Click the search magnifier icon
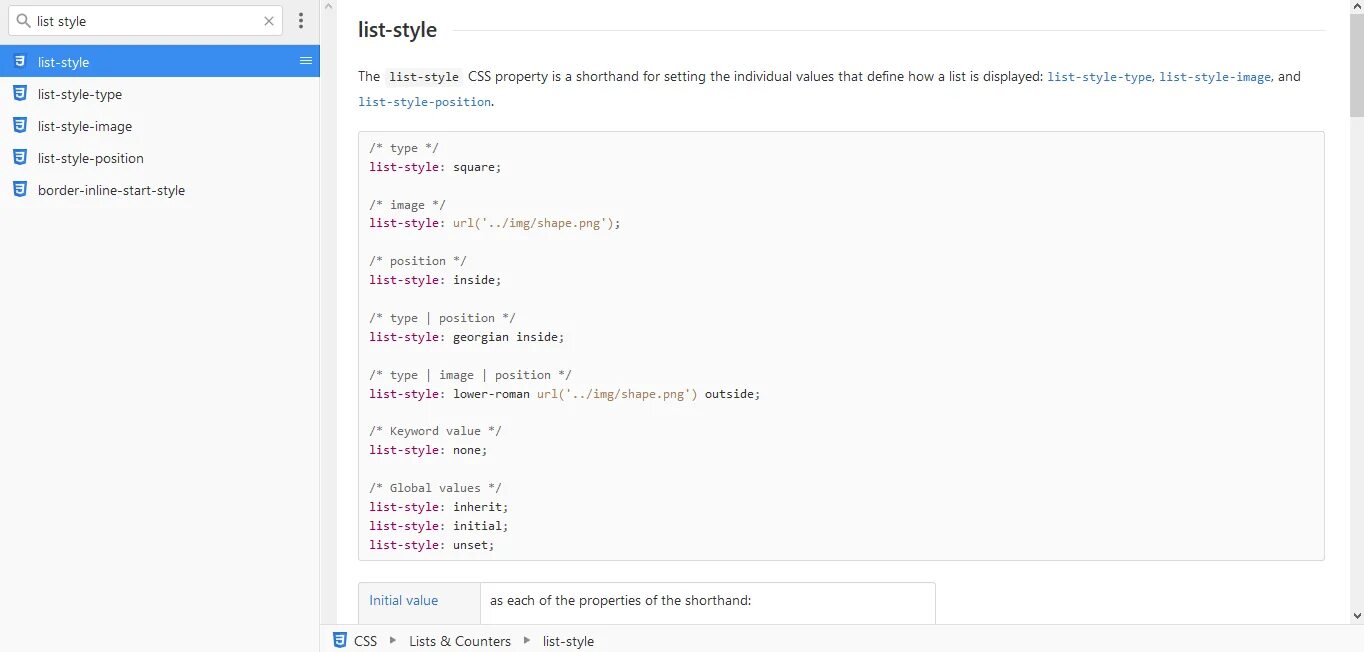1364x652 pixels. [x=23, y=21]
